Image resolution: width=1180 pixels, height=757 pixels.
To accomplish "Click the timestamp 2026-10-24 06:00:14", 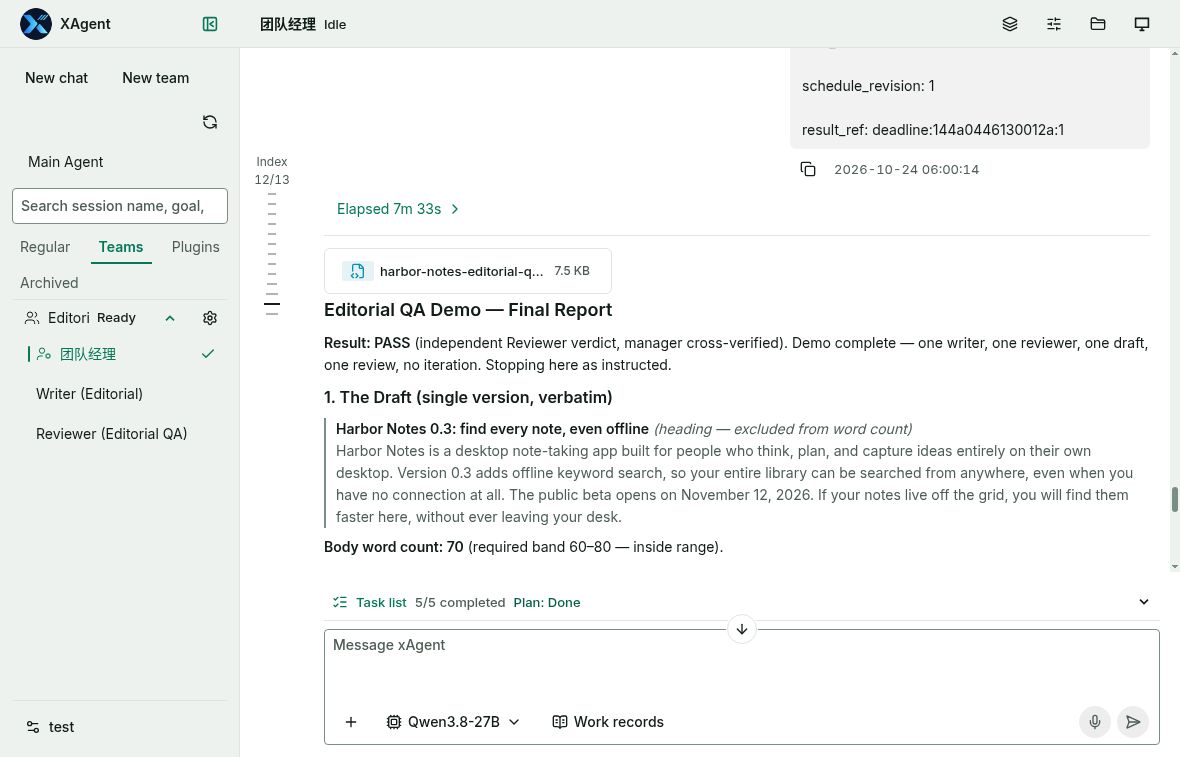I will pyautogui.click(x=906, y=169).
